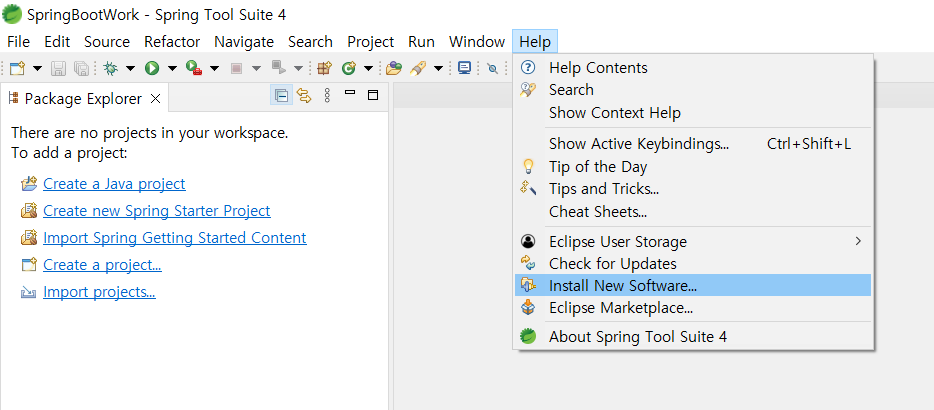Image resolution: width=934 pixels, height=410 pixels.
Task: Click Collapse All in Package Explorer
Action: (x=282, y=95)
